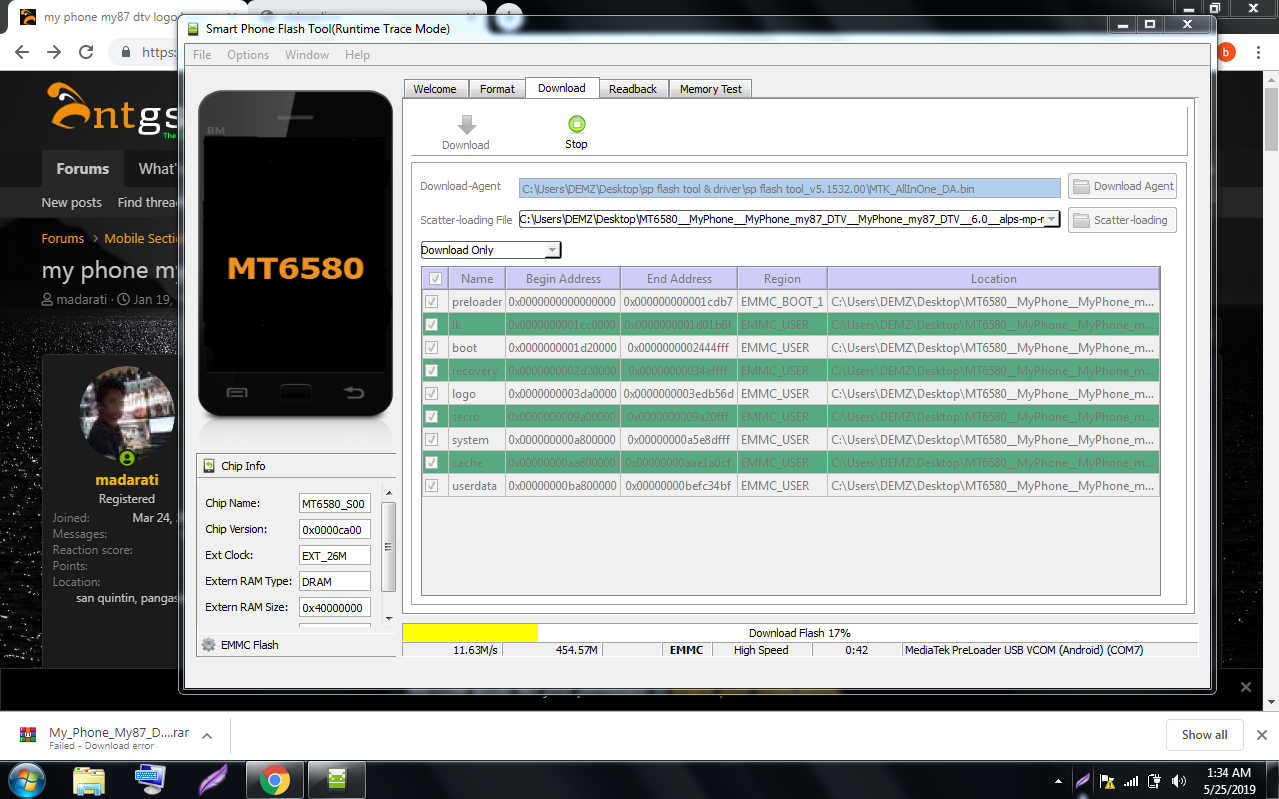Viewport: 1279px width, 799px height.
Task: Open the computer monitor app in taskbar
Action: [x=150, y=780]
